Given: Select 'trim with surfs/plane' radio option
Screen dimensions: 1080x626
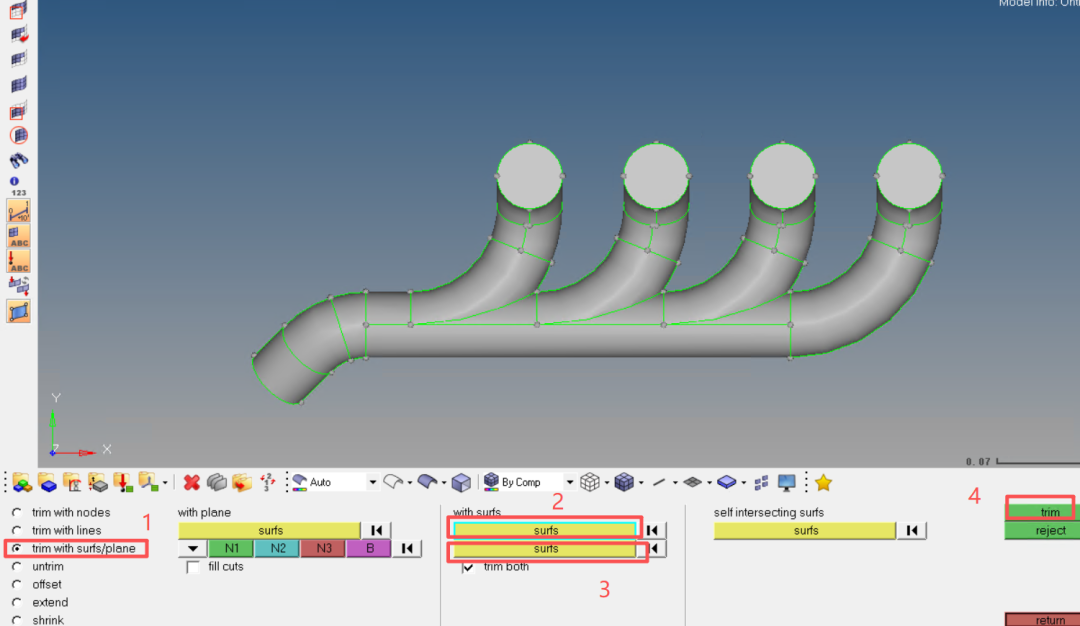Looking at the screenshot, I should coord(17,548).
